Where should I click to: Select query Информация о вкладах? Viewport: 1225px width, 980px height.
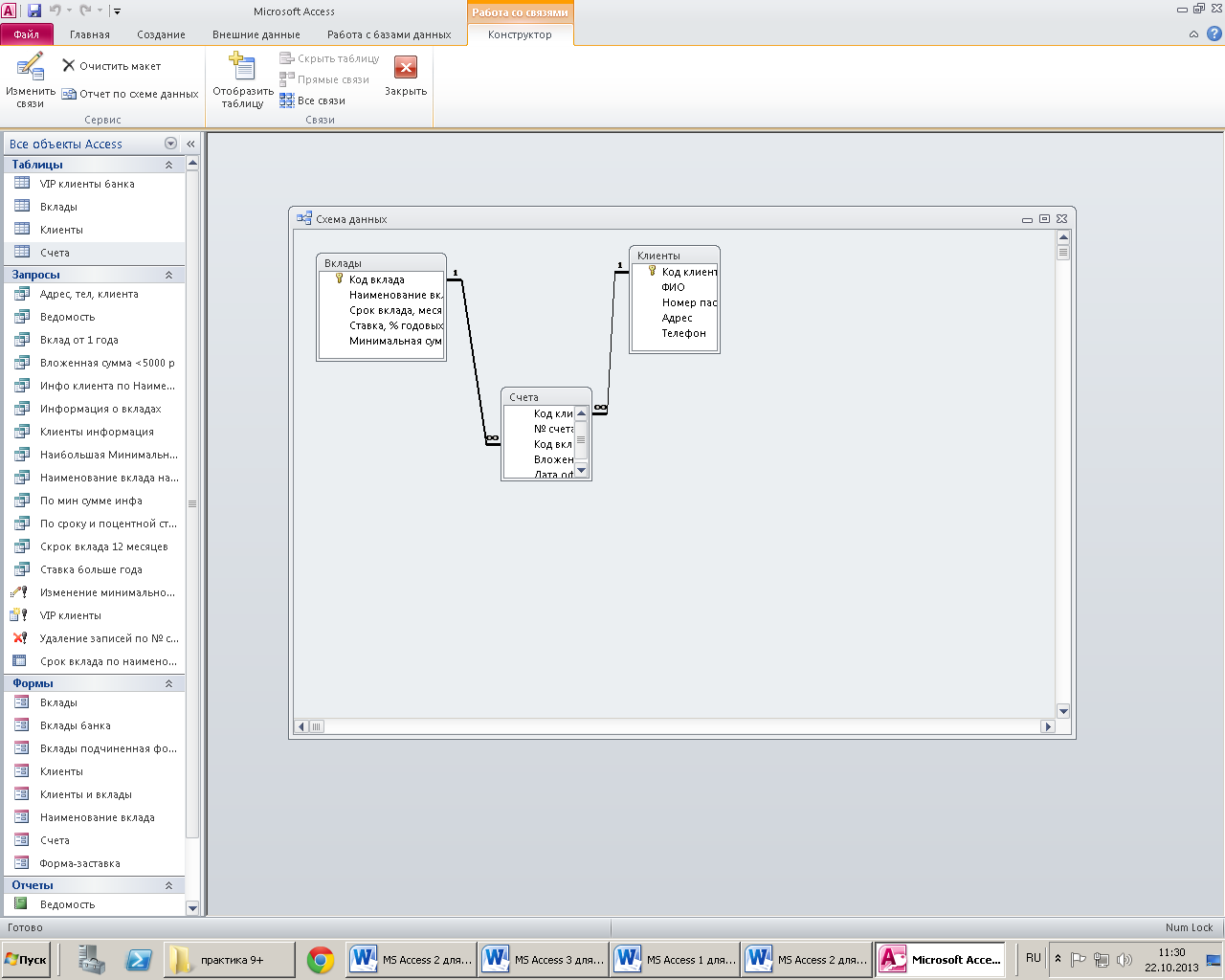tap(94, 409)
